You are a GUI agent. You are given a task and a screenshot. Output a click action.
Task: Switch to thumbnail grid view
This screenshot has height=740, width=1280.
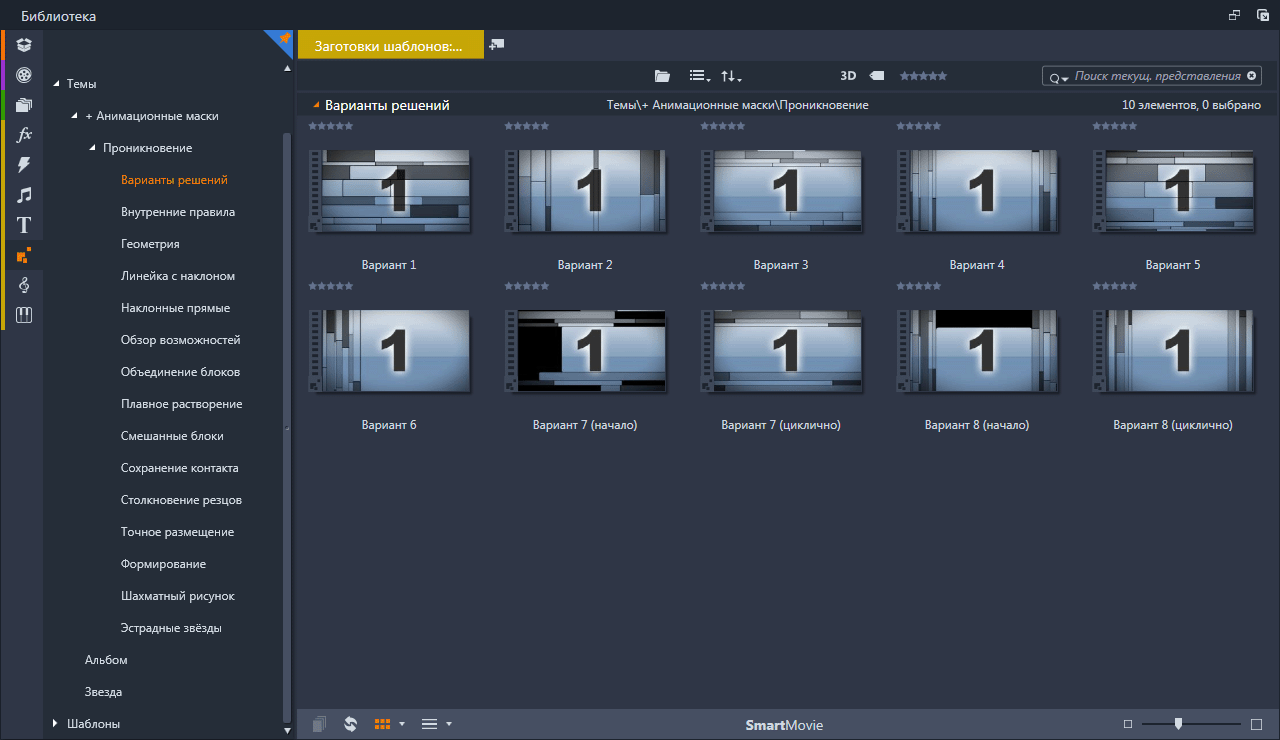pyautogui.click(x=382, y=724)
